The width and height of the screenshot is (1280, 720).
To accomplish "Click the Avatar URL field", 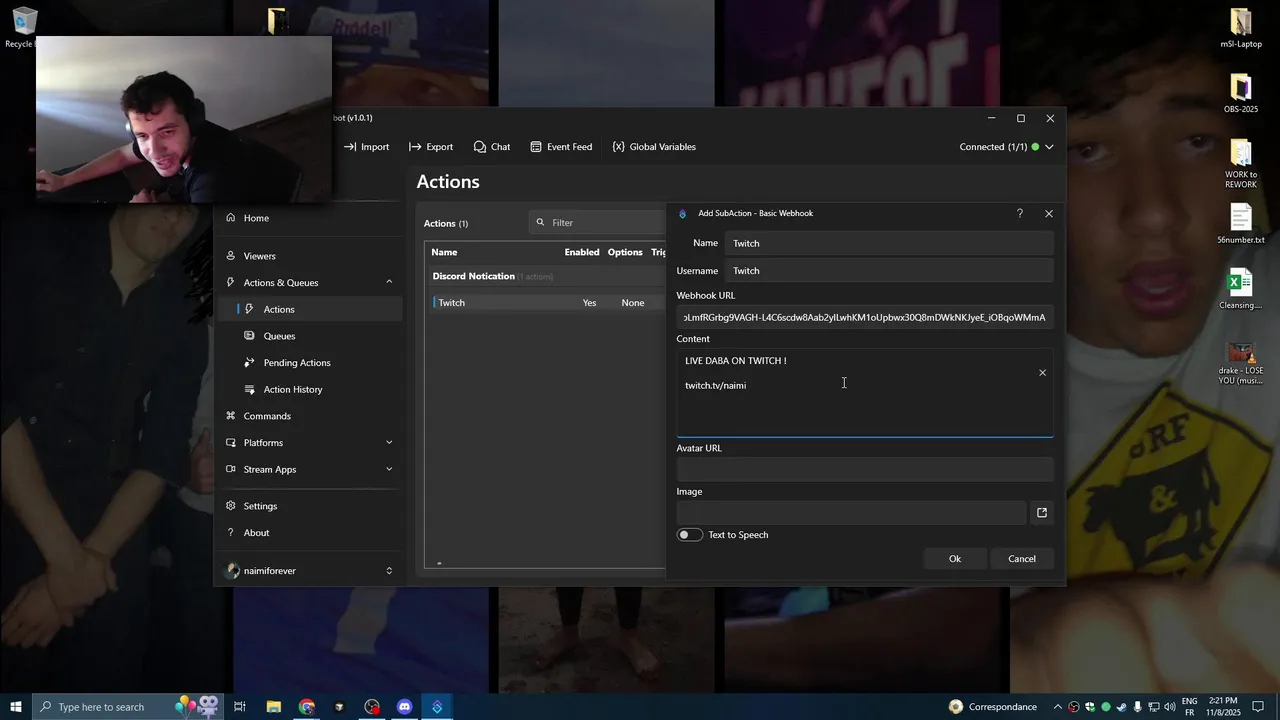I will tap(865, 469).
